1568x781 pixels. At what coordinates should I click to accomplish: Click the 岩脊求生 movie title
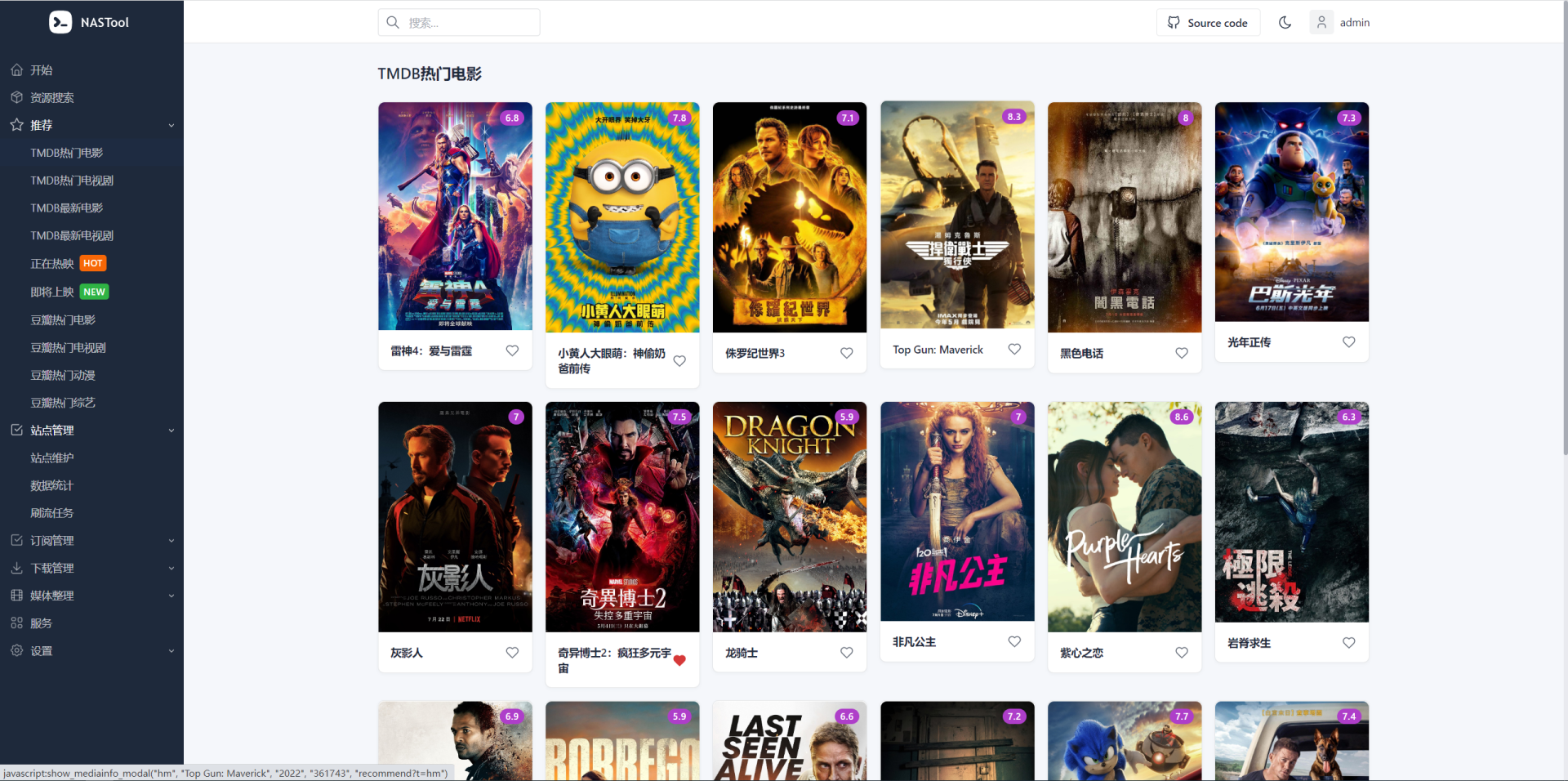pyautogui.click(x=1249, y=644)
